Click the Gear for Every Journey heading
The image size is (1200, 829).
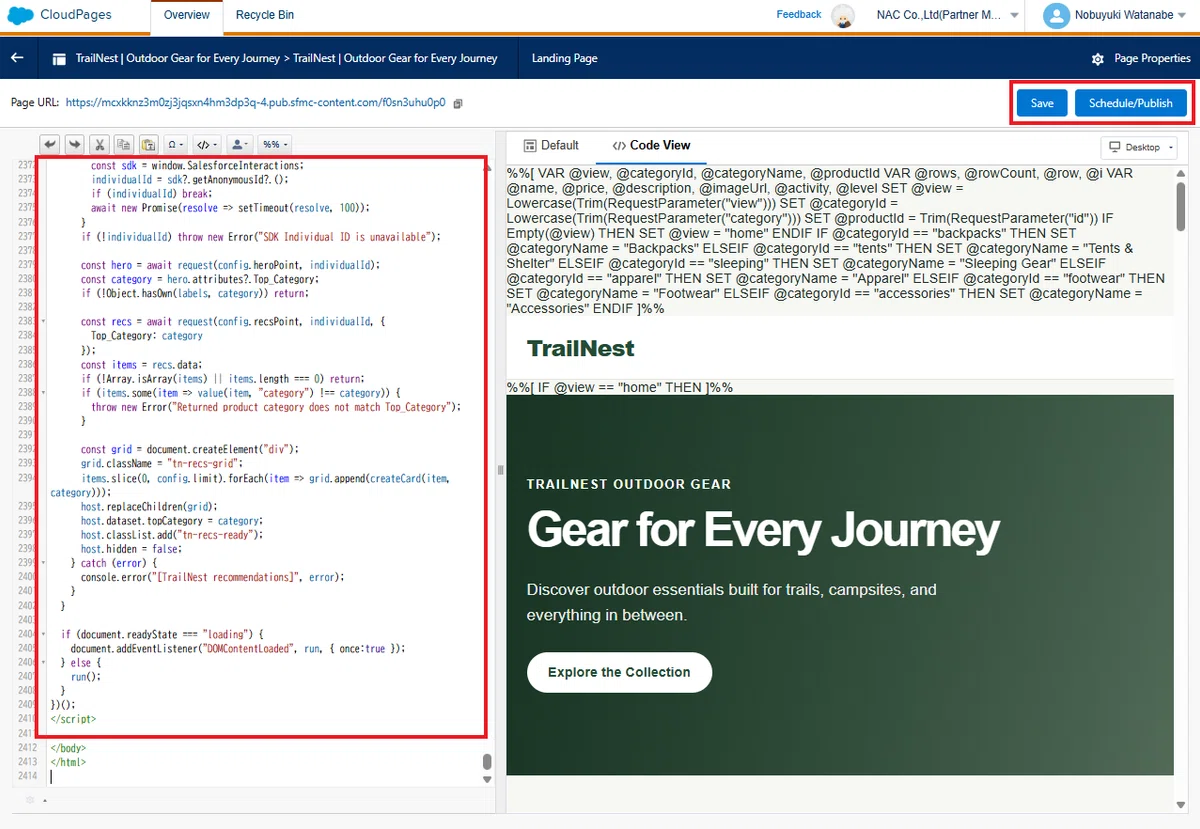(x=763, y=530)
